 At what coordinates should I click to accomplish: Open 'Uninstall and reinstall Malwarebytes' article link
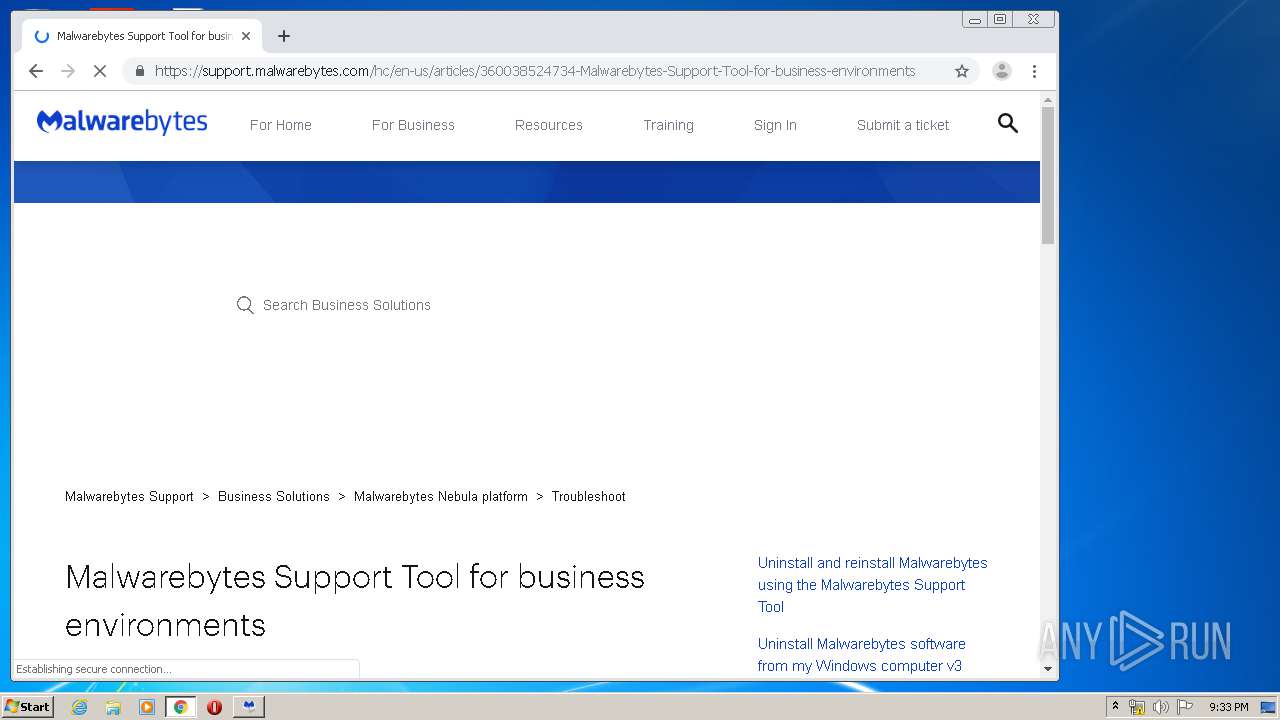pos(872,585)
